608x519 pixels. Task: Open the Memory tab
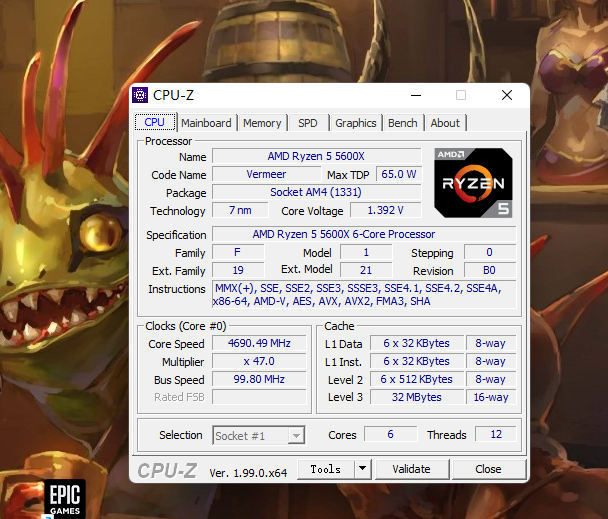point(262,123)
